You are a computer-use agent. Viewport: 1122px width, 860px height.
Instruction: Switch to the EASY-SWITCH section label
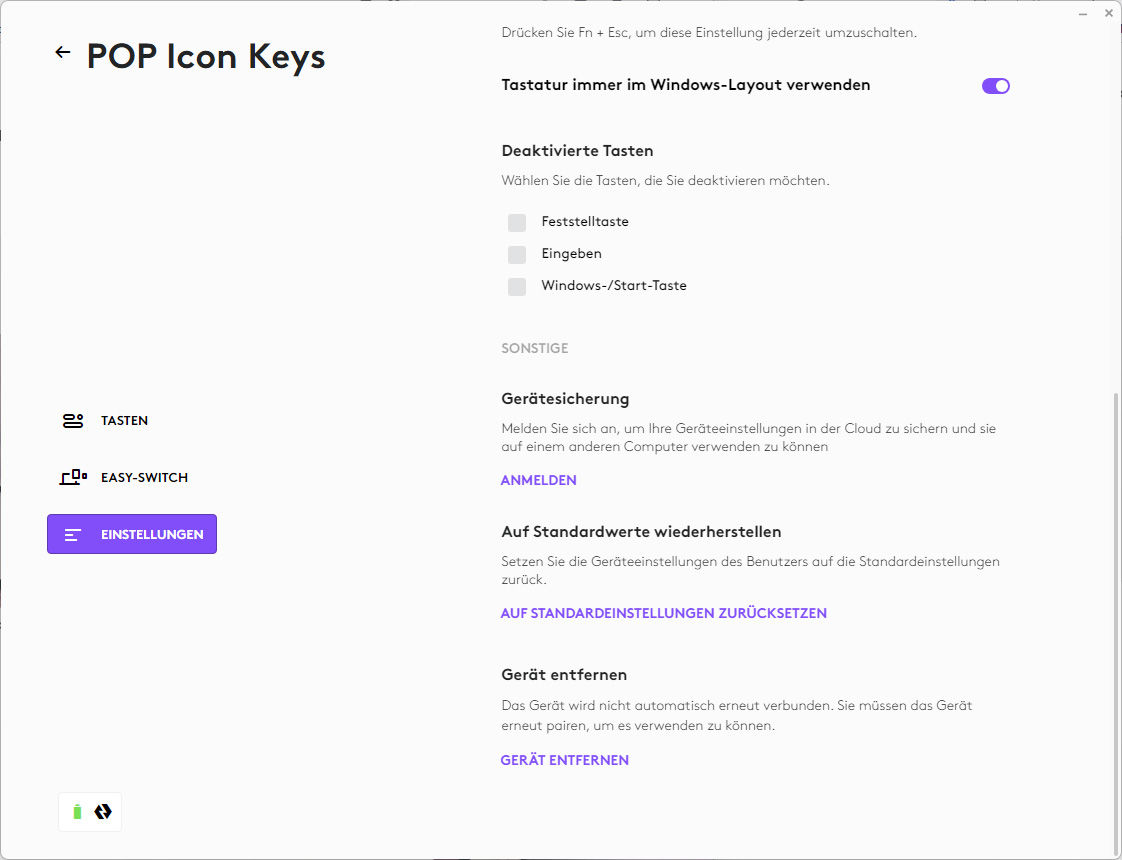tap(144, 478)
